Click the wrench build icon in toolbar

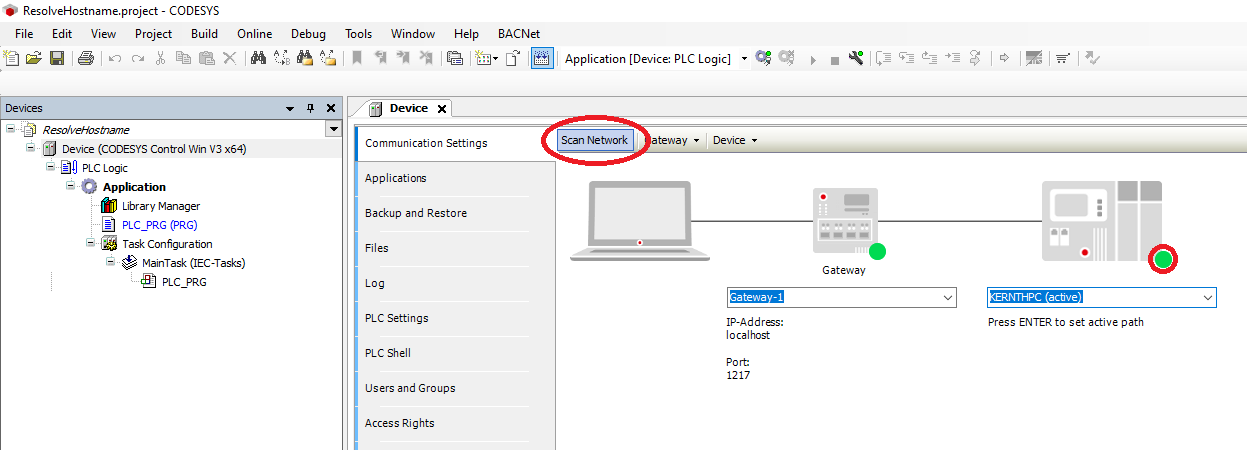pyautogui.click(x=856, y=59)
